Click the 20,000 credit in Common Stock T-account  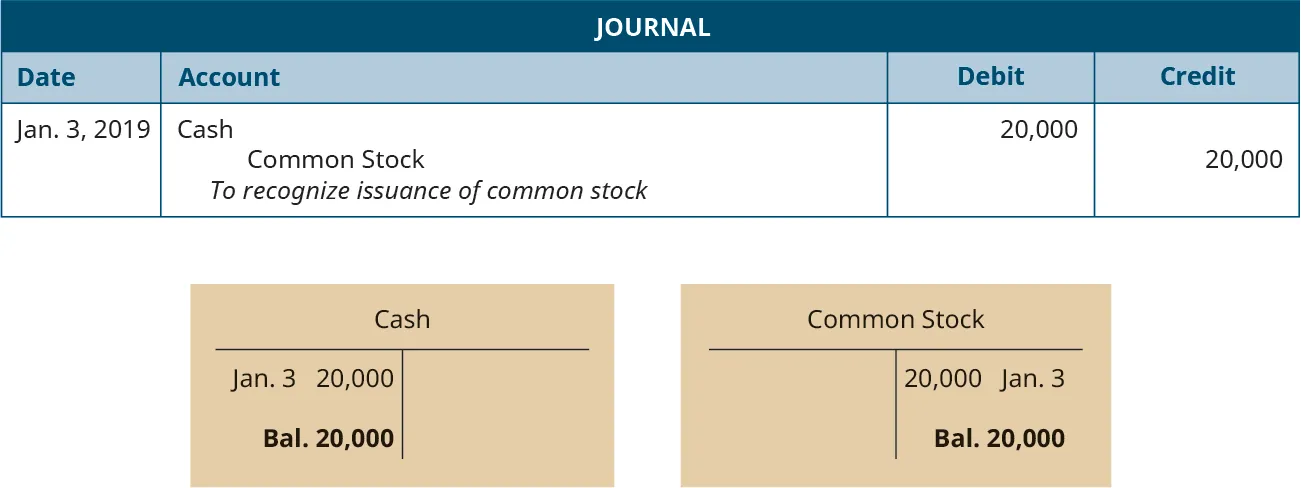(x=943, y=379)
